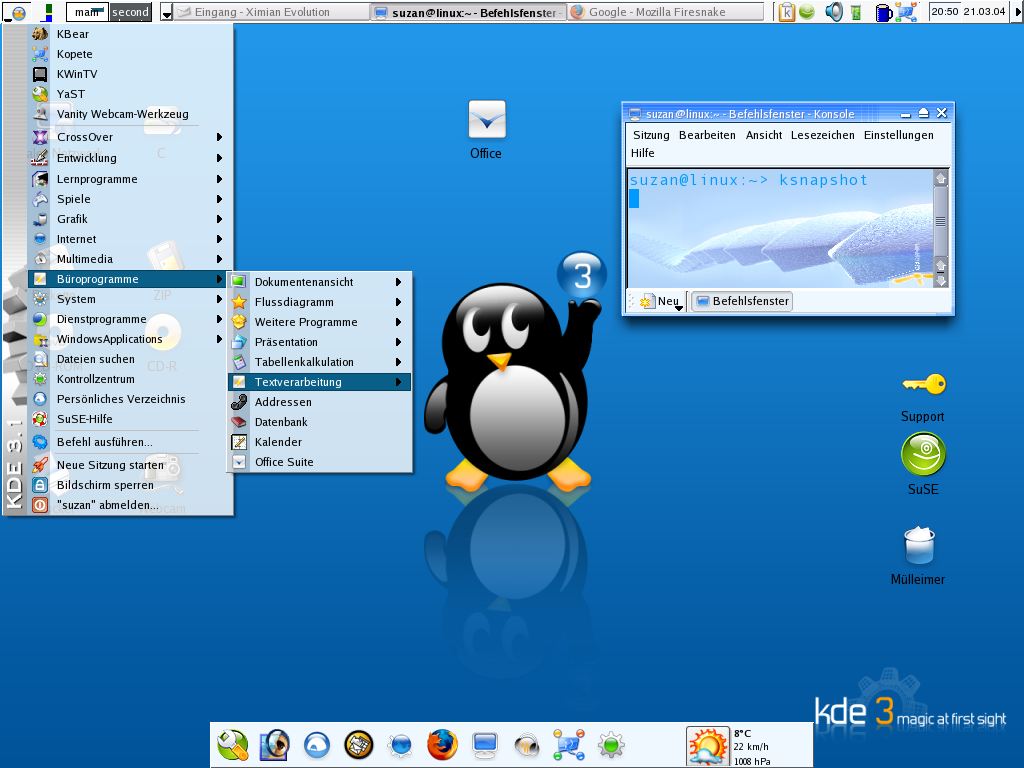The width and height of the screenshot is (1024, 768).
Task: Launch the headphones audio player icon in dock
Action: pos(526,744)
